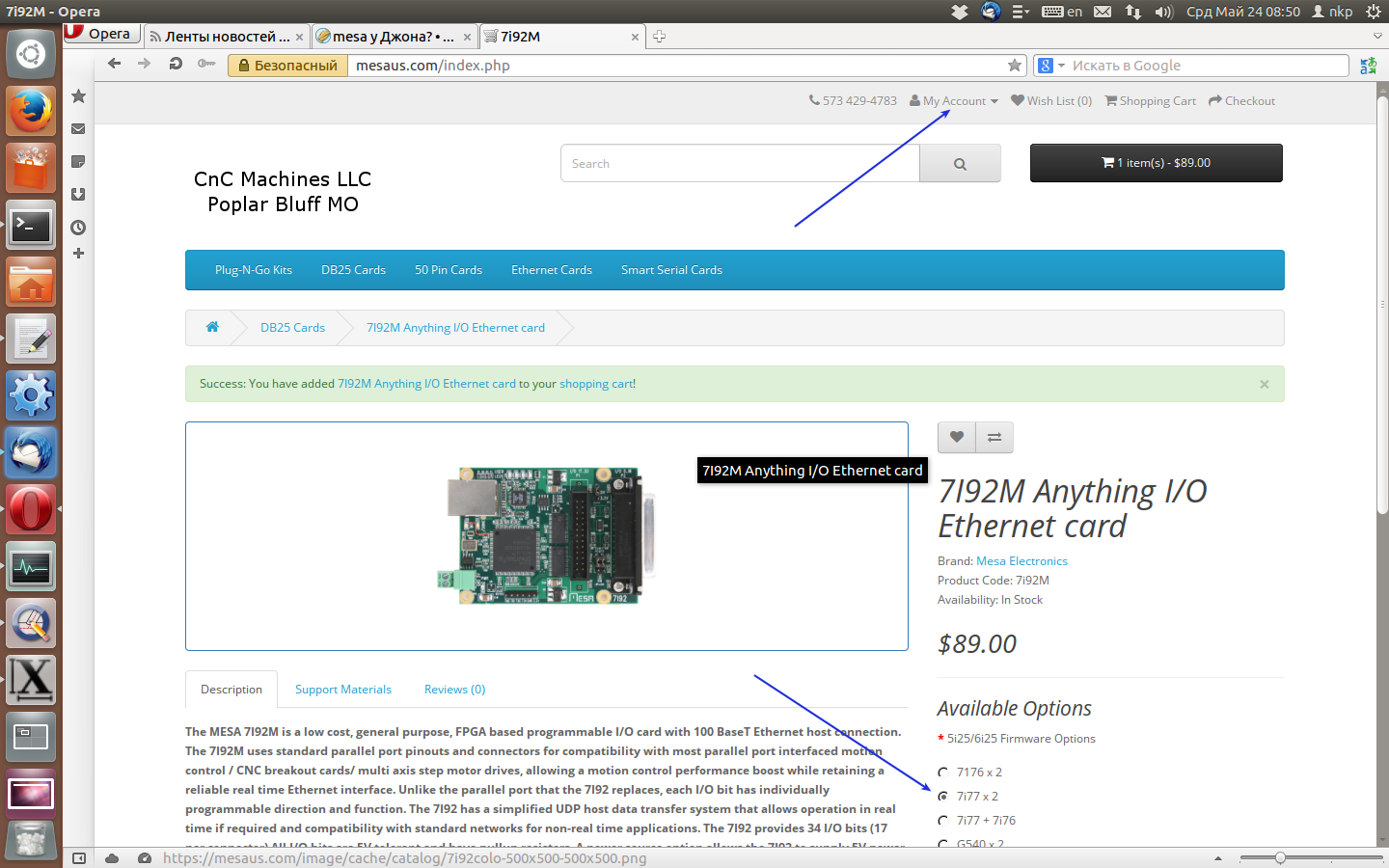Switch to the mesa у Джона tab
Screen dimensions: 1389x868
click(395, 37)
